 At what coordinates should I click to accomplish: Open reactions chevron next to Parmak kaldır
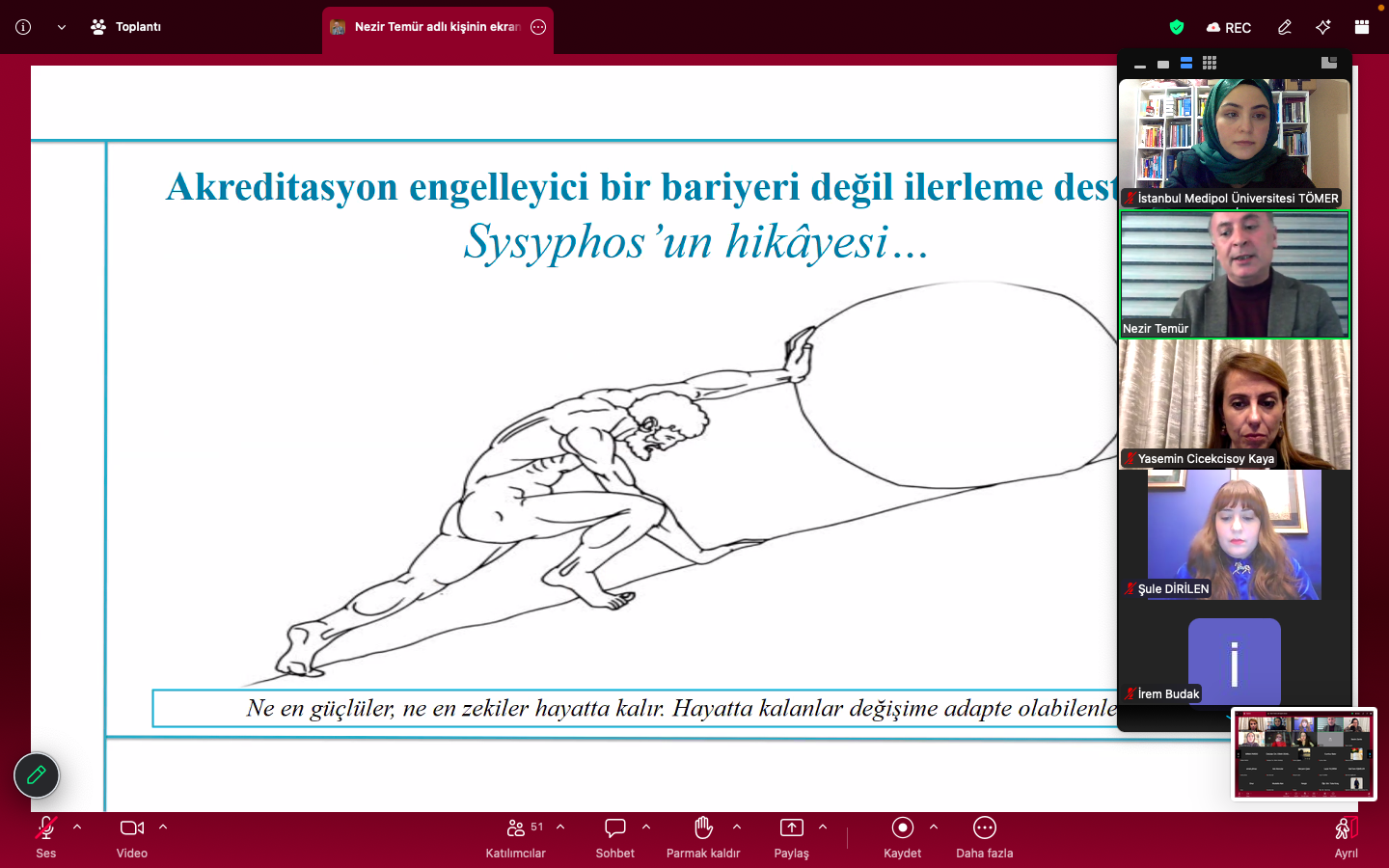(737, 827)
